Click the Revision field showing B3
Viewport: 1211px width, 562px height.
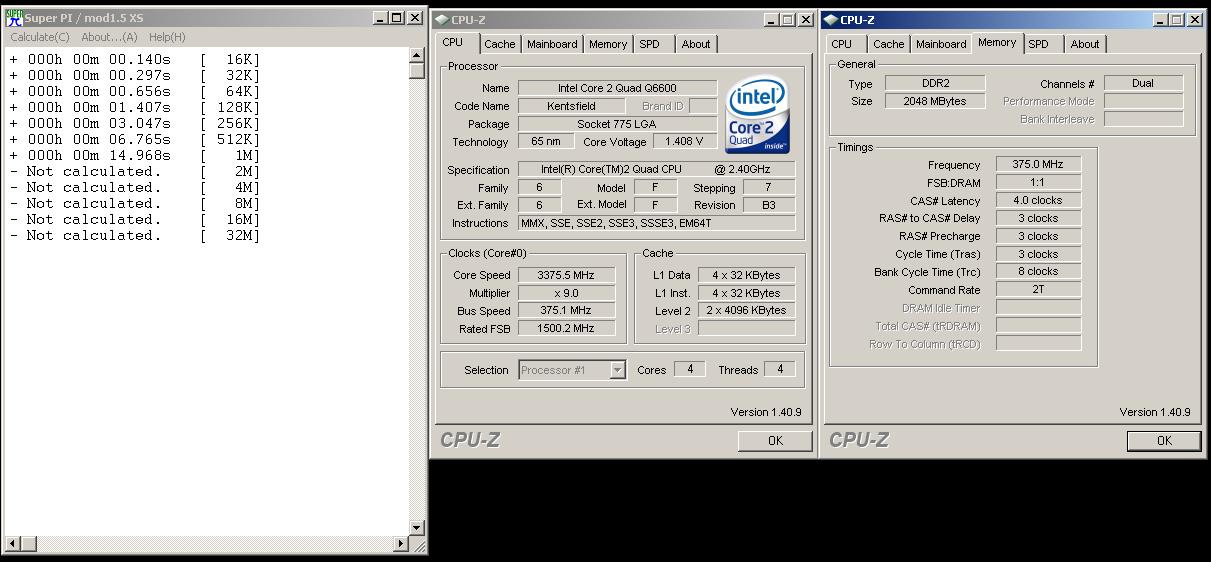(769, 205)
